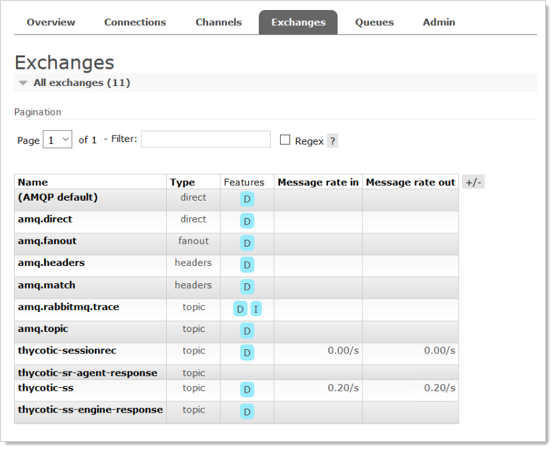Click the D badge for thycotic-sessionrec
Viewport: 554px width, 450px height.
pyautogui.click(x=247, y=353)
